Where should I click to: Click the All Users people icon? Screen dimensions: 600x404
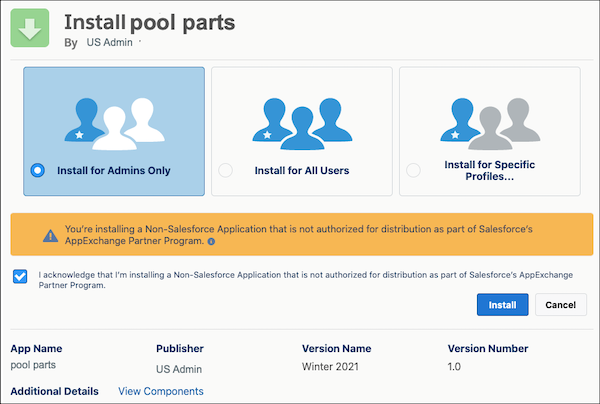coord(302,124)
